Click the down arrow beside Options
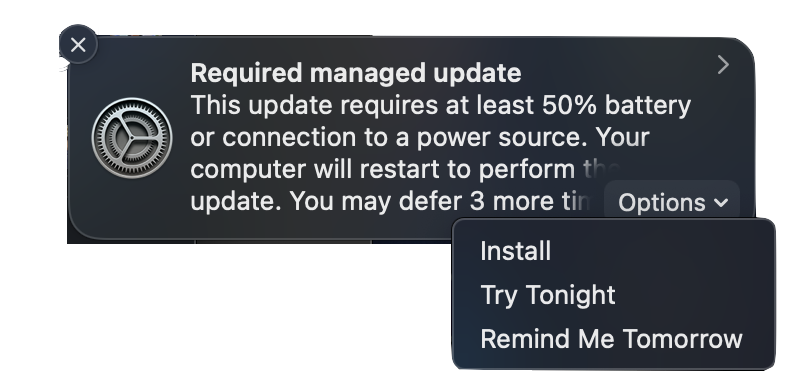 coord(721,203)
